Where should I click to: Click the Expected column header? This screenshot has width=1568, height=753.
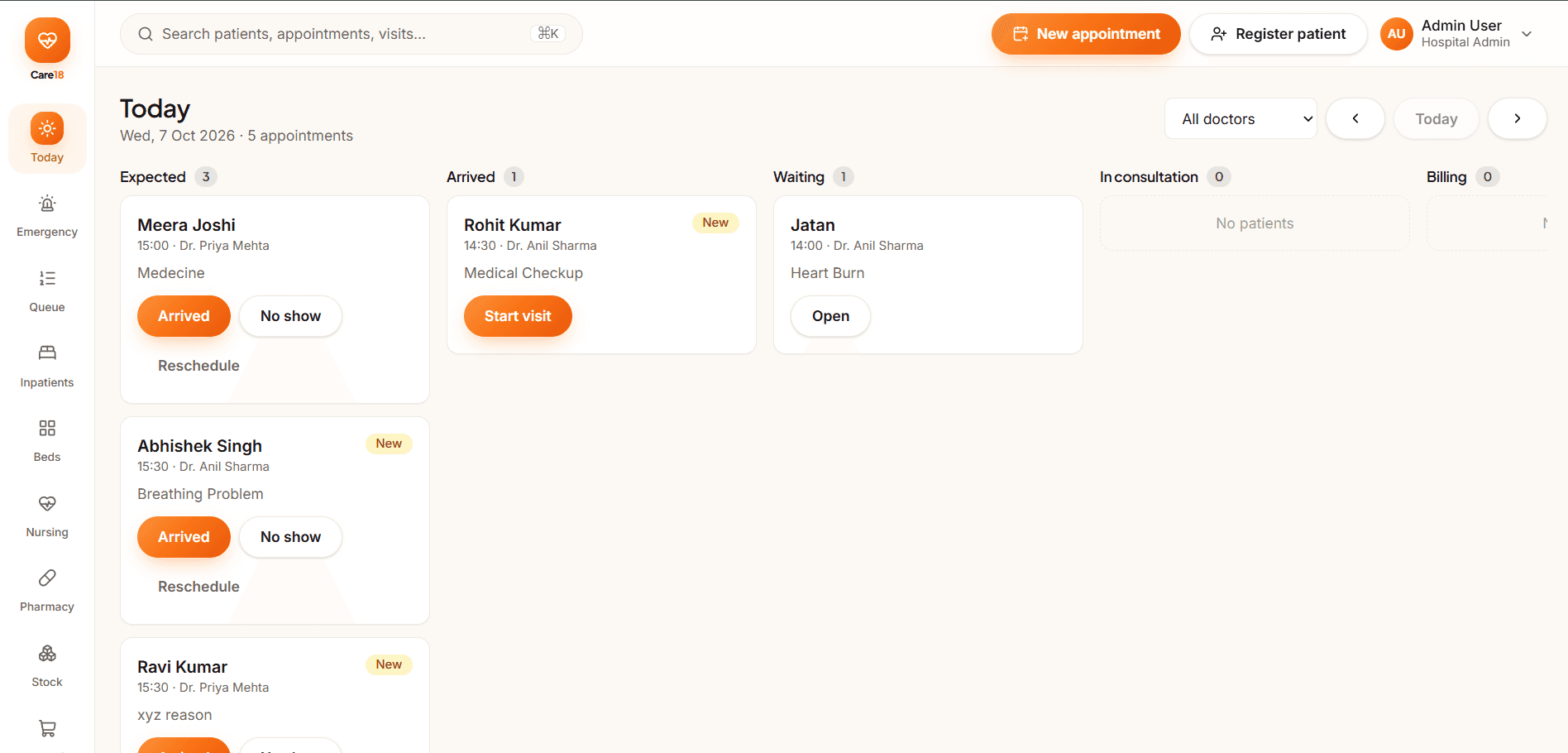click(153, 177)
